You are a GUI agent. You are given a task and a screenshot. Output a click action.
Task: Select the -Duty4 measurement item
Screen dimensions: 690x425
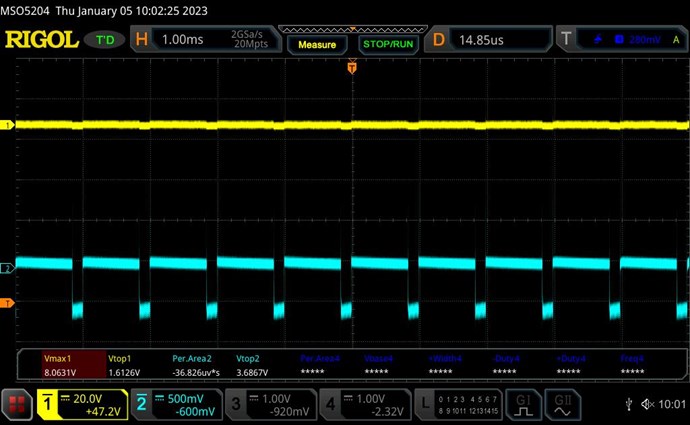click(x=506, y=365)
